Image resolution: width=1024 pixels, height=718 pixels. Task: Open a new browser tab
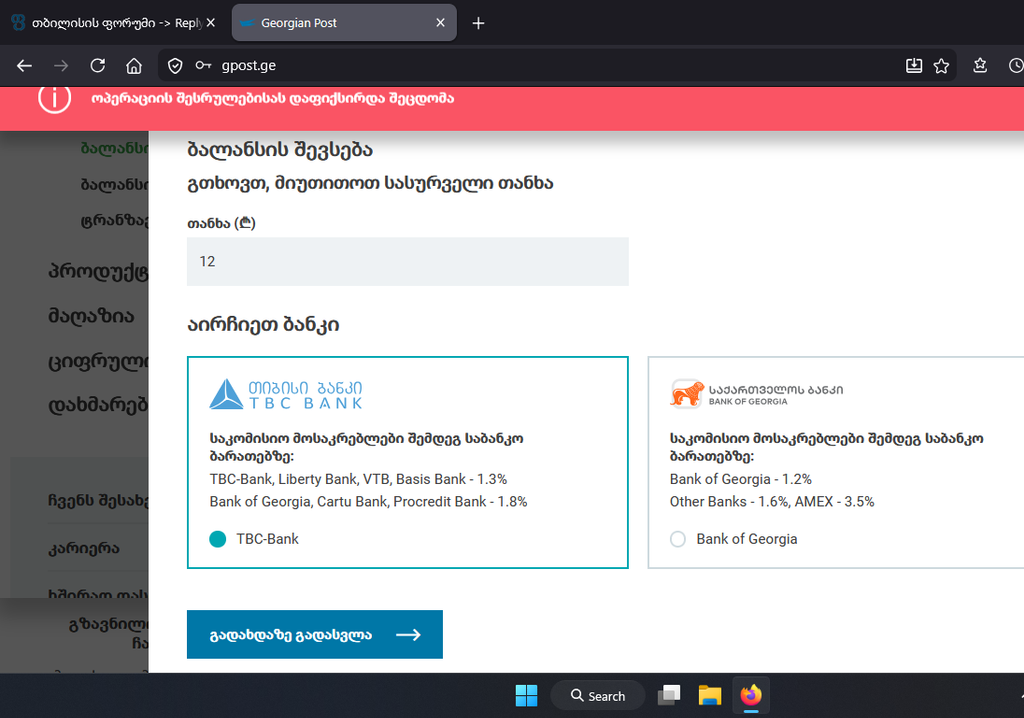[478, 23]
